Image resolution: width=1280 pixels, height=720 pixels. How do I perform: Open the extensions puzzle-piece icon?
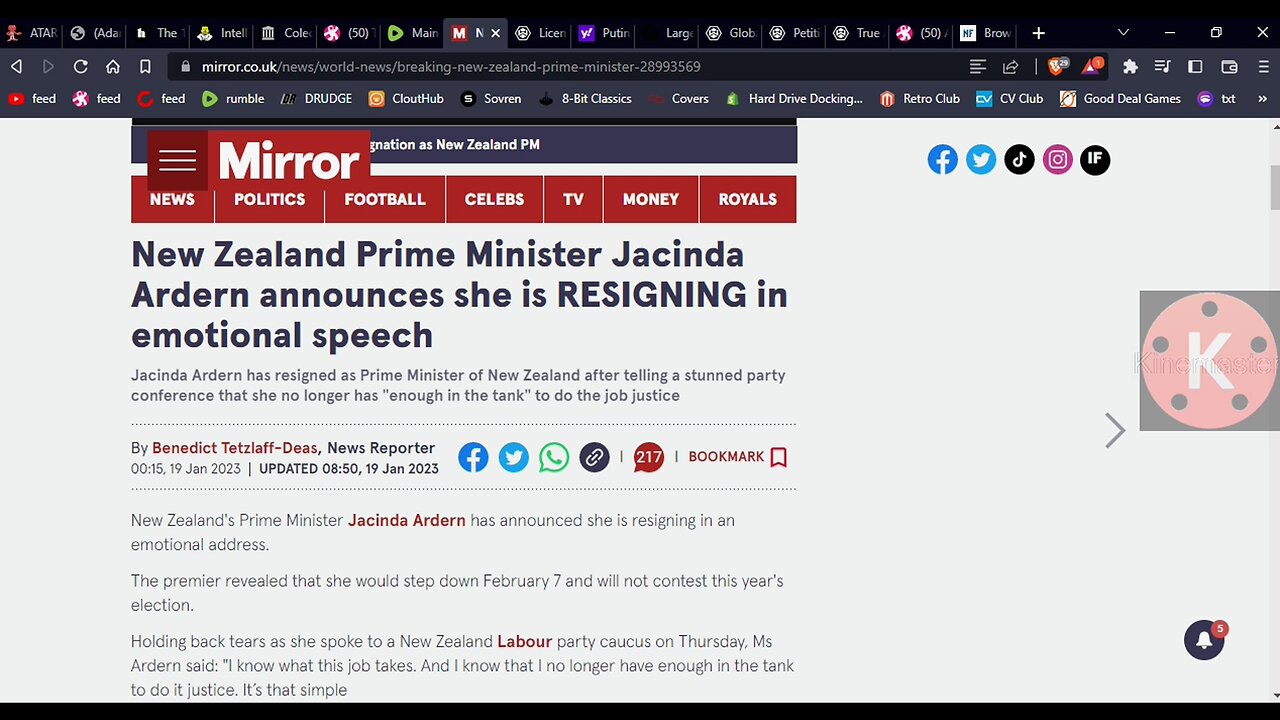point(1130,67)
